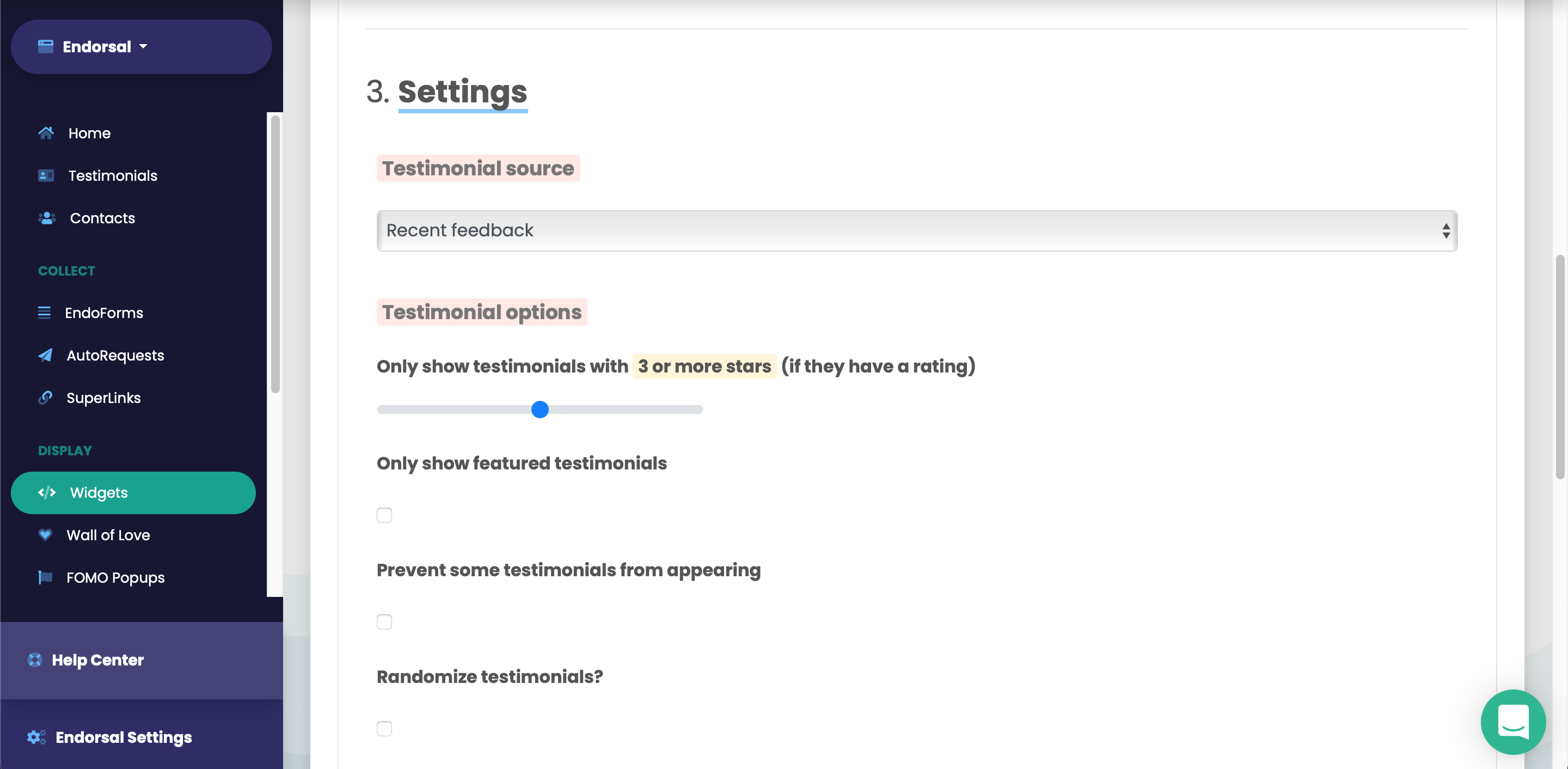
Task: Open the Testimonial source dropdown
Action: click(x=917, y=231)
